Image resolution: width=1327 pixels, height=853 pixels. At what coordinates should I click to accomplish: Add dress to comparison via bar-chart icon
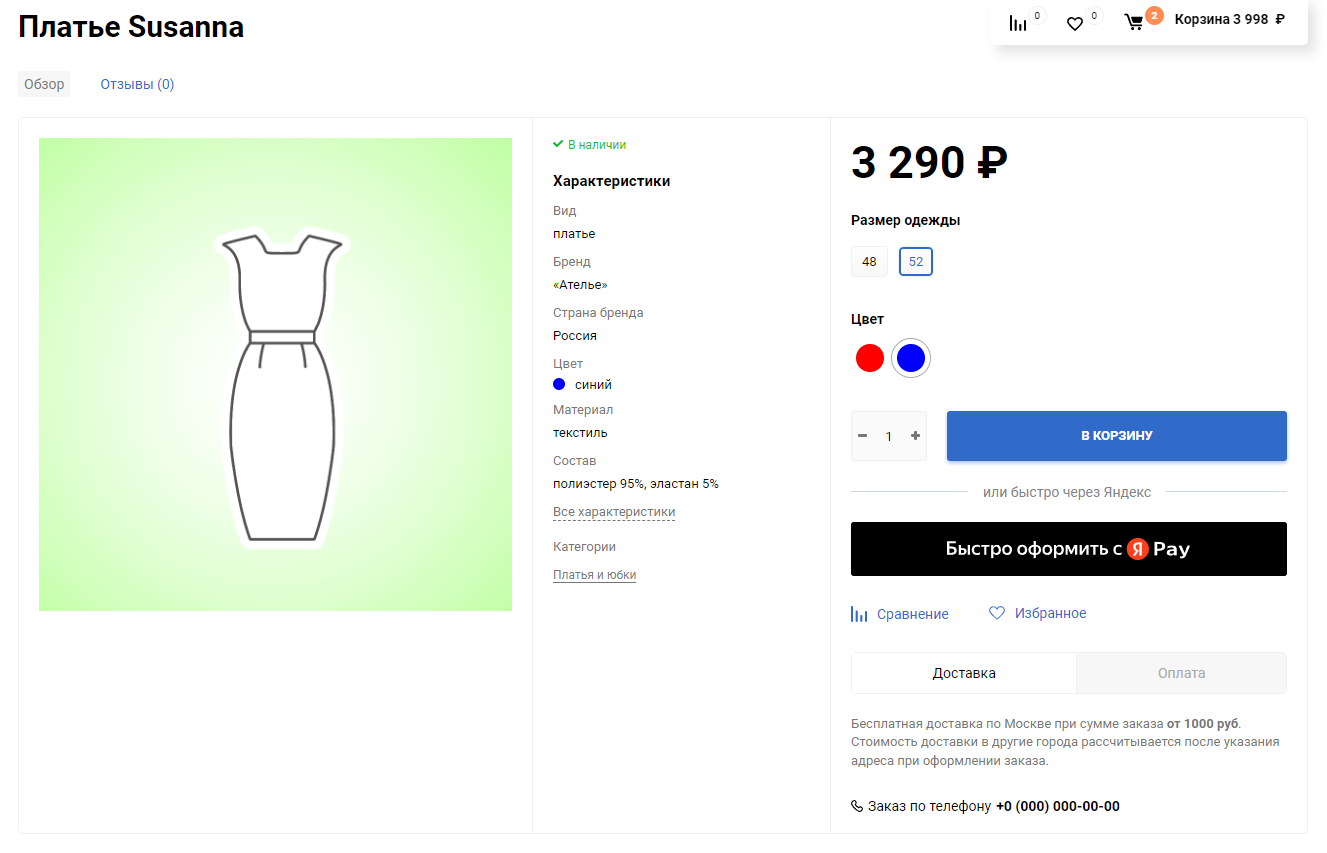click(x=859, y=614)
